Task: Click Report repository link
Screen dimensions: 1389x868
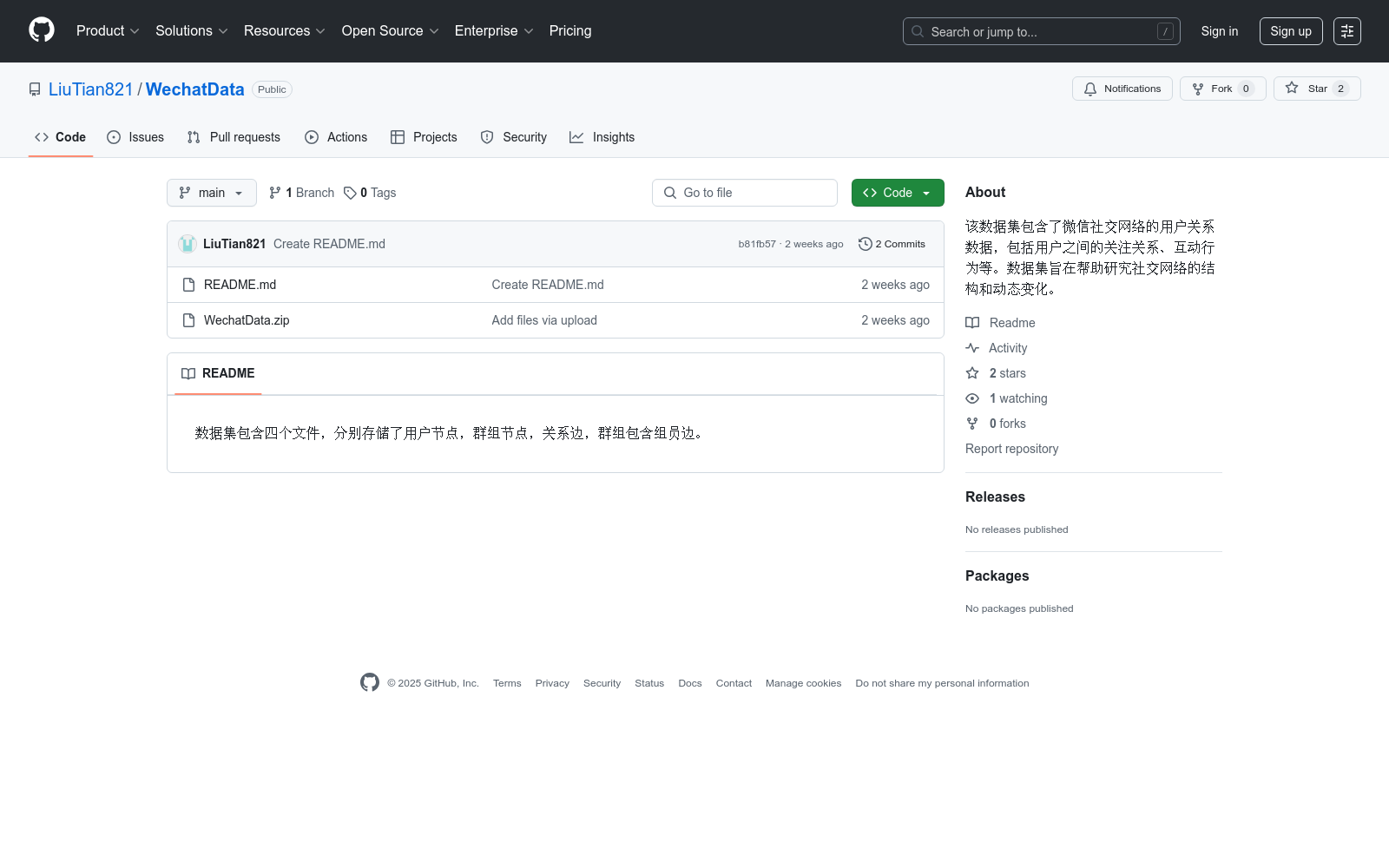Action: (x=1011, y=449)
